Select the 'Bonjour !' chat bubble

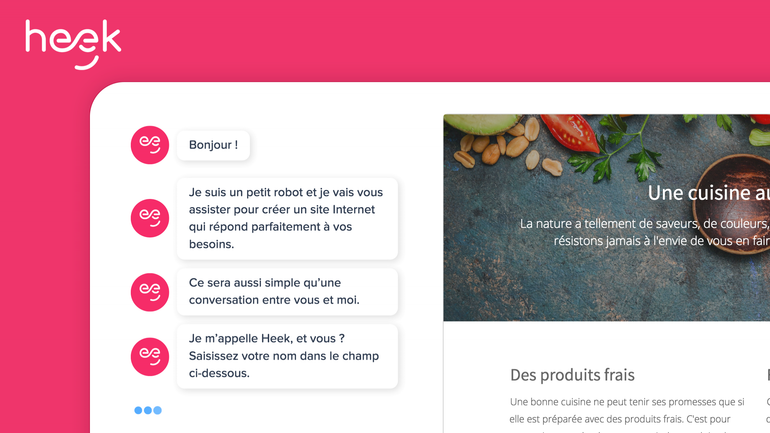[213, 145]
